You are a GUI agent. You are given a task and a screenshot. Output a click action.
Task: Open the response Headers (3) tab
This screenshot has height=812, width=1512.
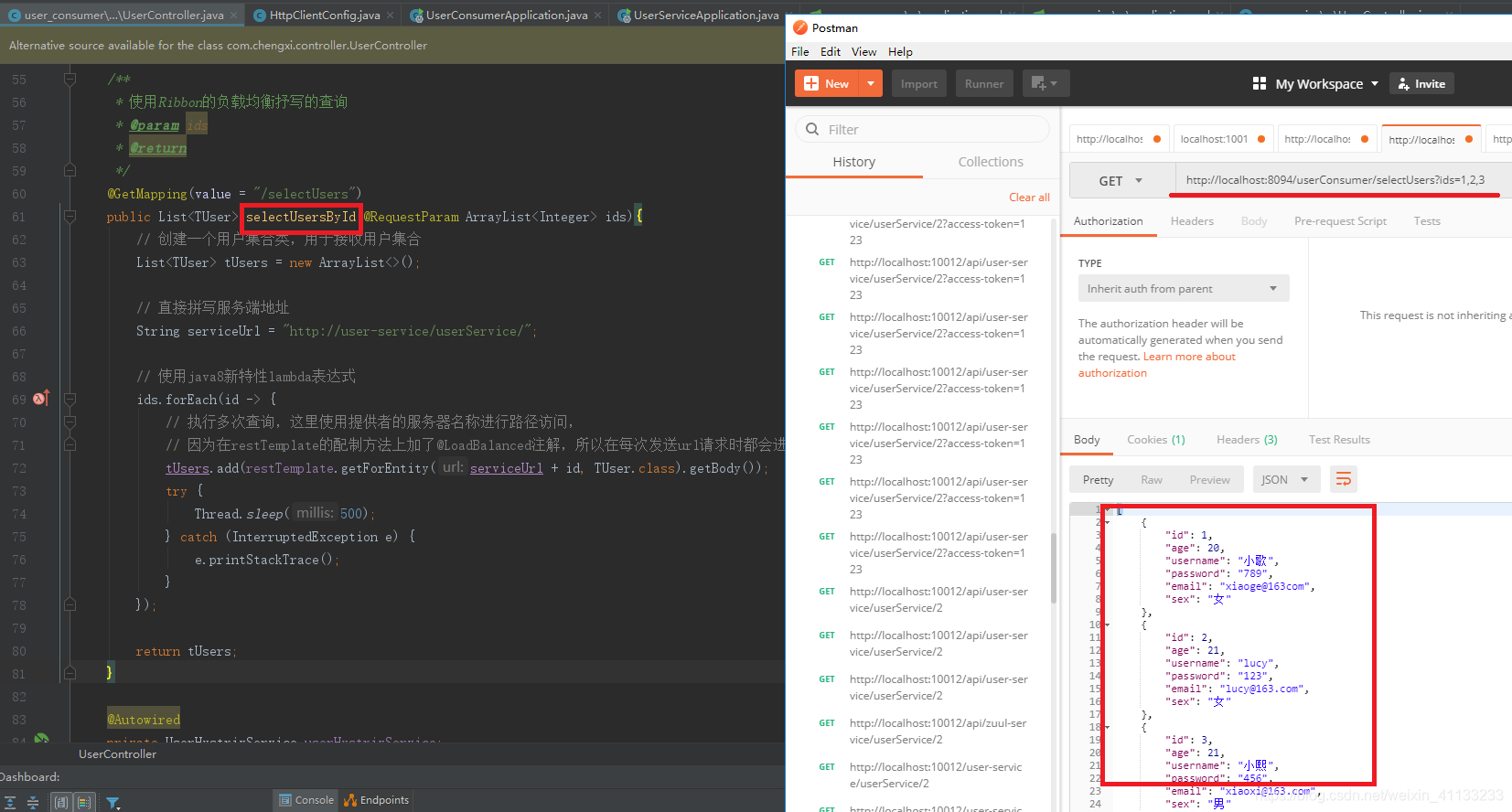(x=1247, y=440)
